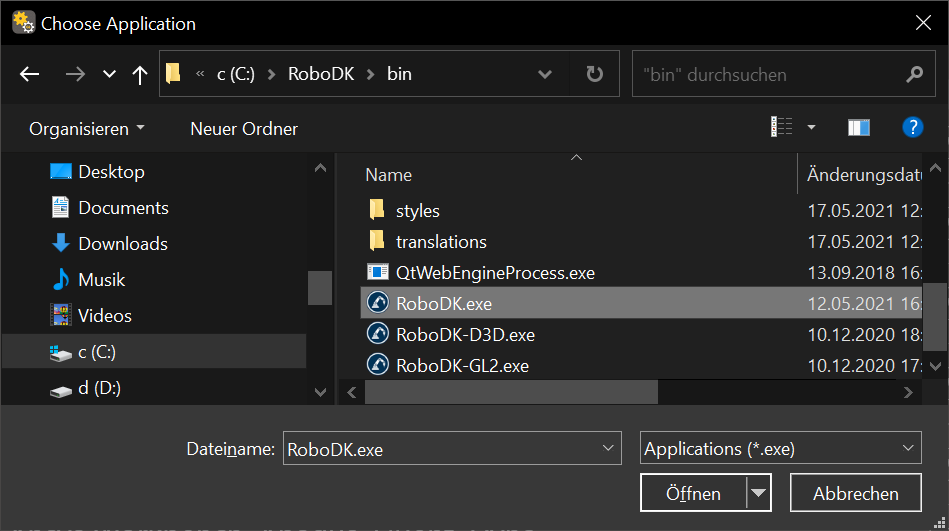Refresh the bin folder view
Viewport: 949px width, 531px height.
coord(594,74)
